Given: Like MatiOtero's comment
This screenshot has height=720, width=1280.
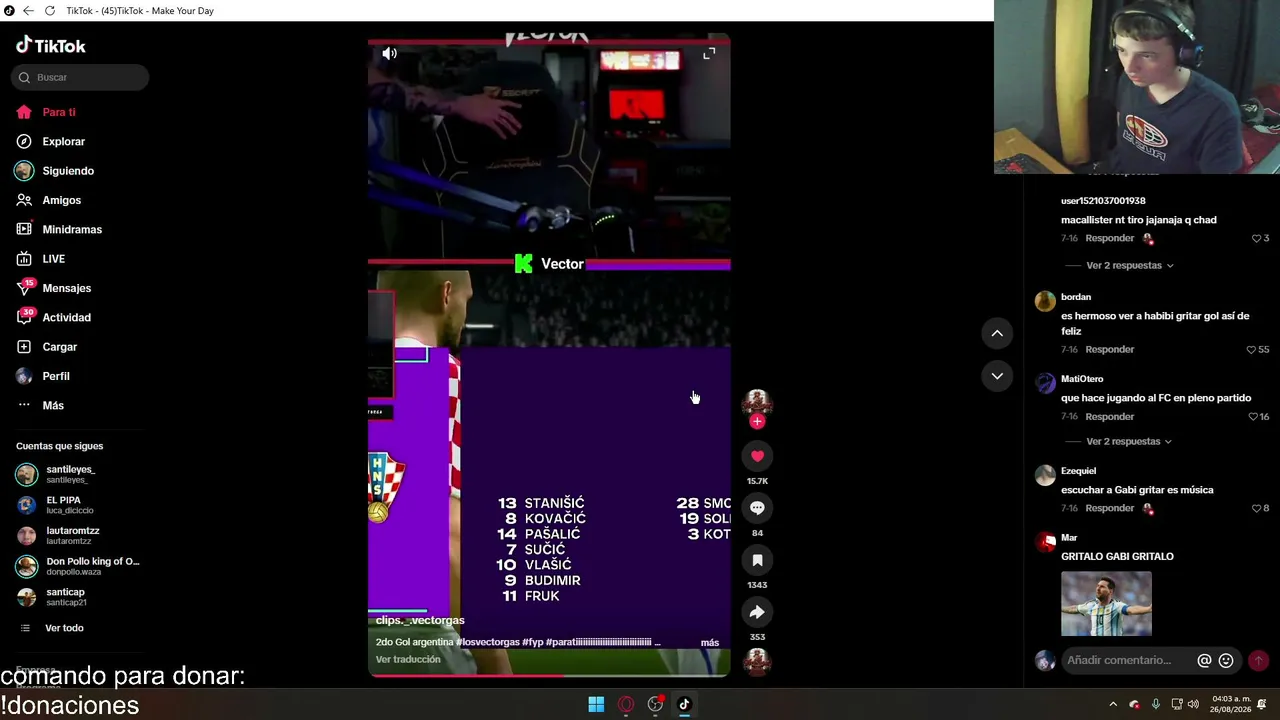Looking at the screenshot, I should (x=1253, y=416).
